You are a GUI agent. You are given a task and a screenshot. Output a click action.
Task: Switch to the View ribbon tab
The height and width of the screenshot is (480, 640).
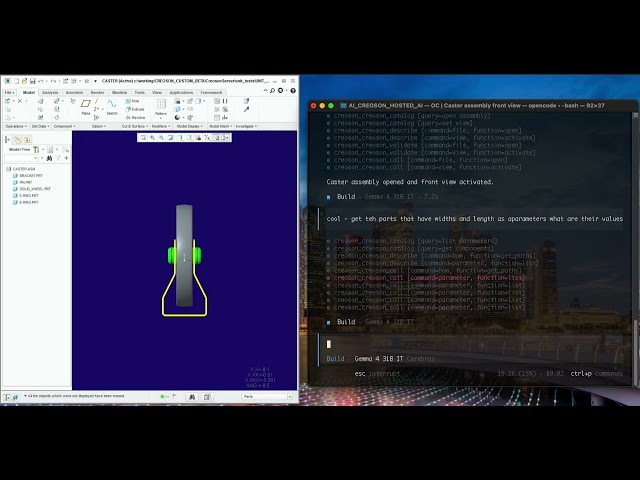(x=157, y=93)
